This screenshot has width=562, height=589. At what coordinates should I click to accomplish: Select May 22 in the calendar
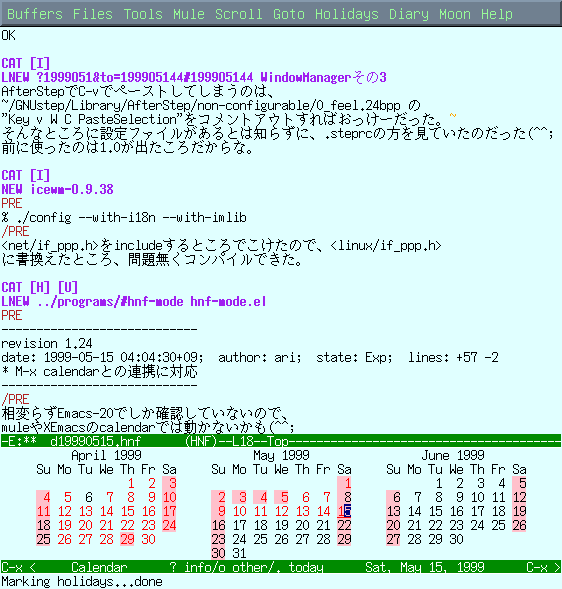click(344, 525)
